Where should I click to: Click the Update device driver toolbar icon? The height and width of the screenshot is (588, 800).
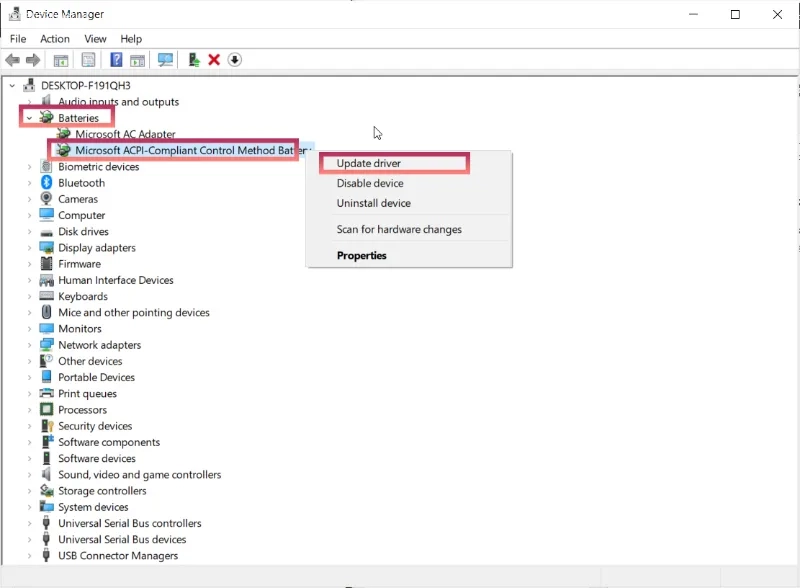(x=194, y=60)
